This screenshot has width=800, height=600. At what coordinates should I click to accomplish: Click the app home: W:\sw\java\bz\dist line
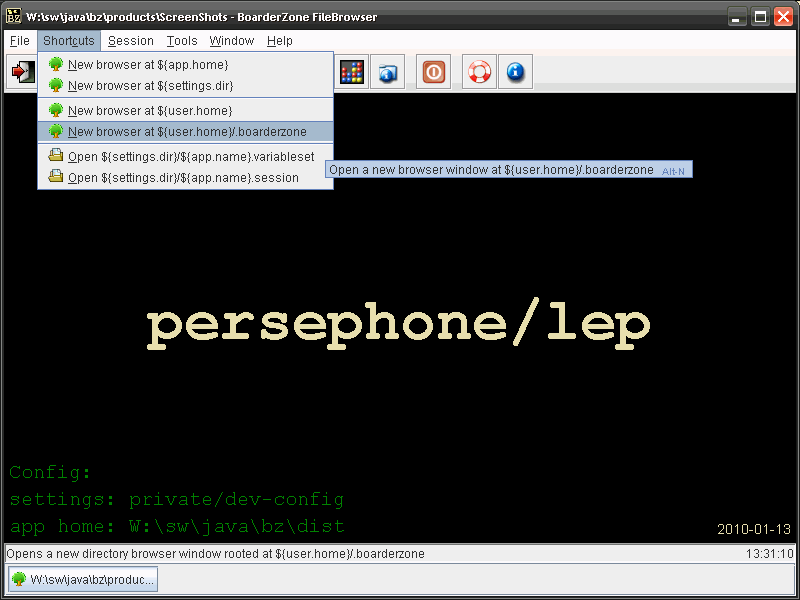[177, 526]
